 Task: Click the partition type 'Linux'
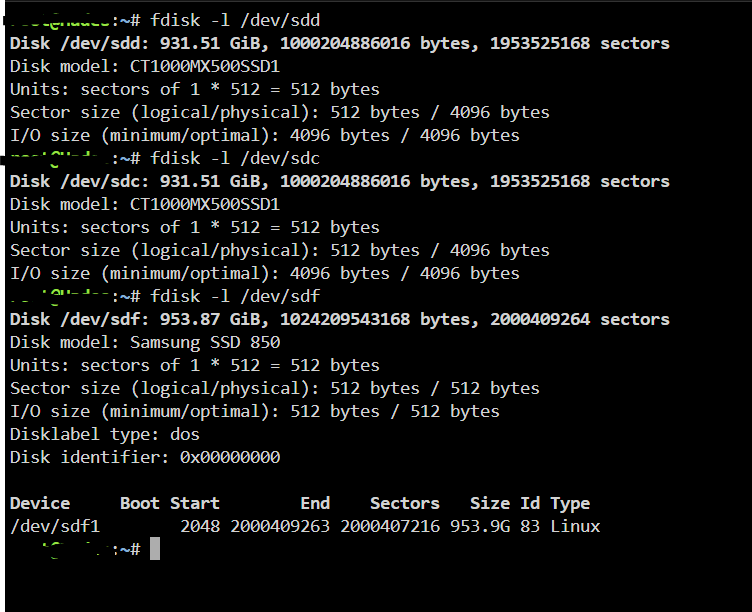tap(575, 527)
